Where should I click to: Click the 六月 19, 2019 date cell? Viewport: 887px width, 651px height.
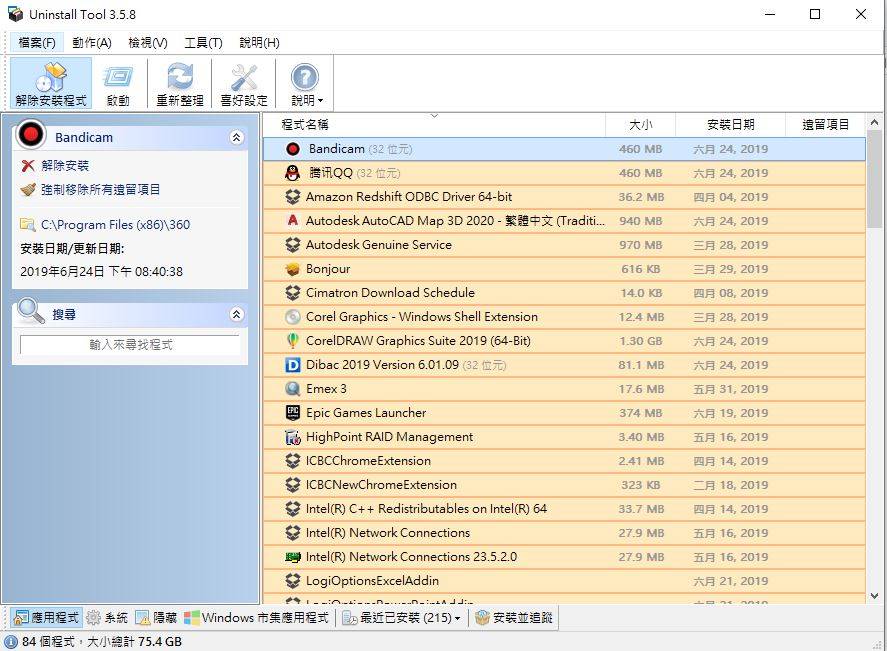(730, 413)
